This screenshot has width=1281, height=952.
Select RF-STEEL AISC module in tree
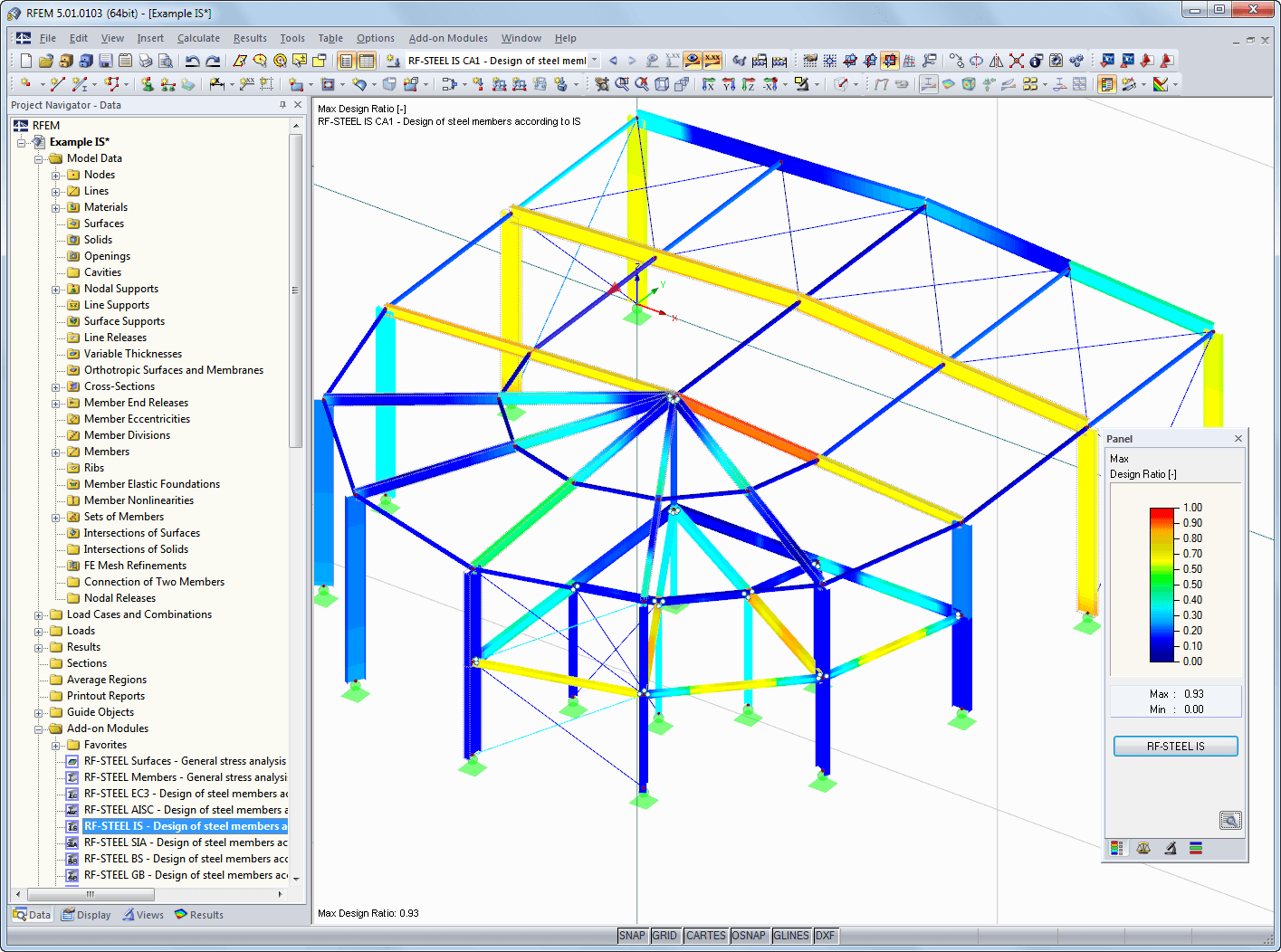point(186,810)
